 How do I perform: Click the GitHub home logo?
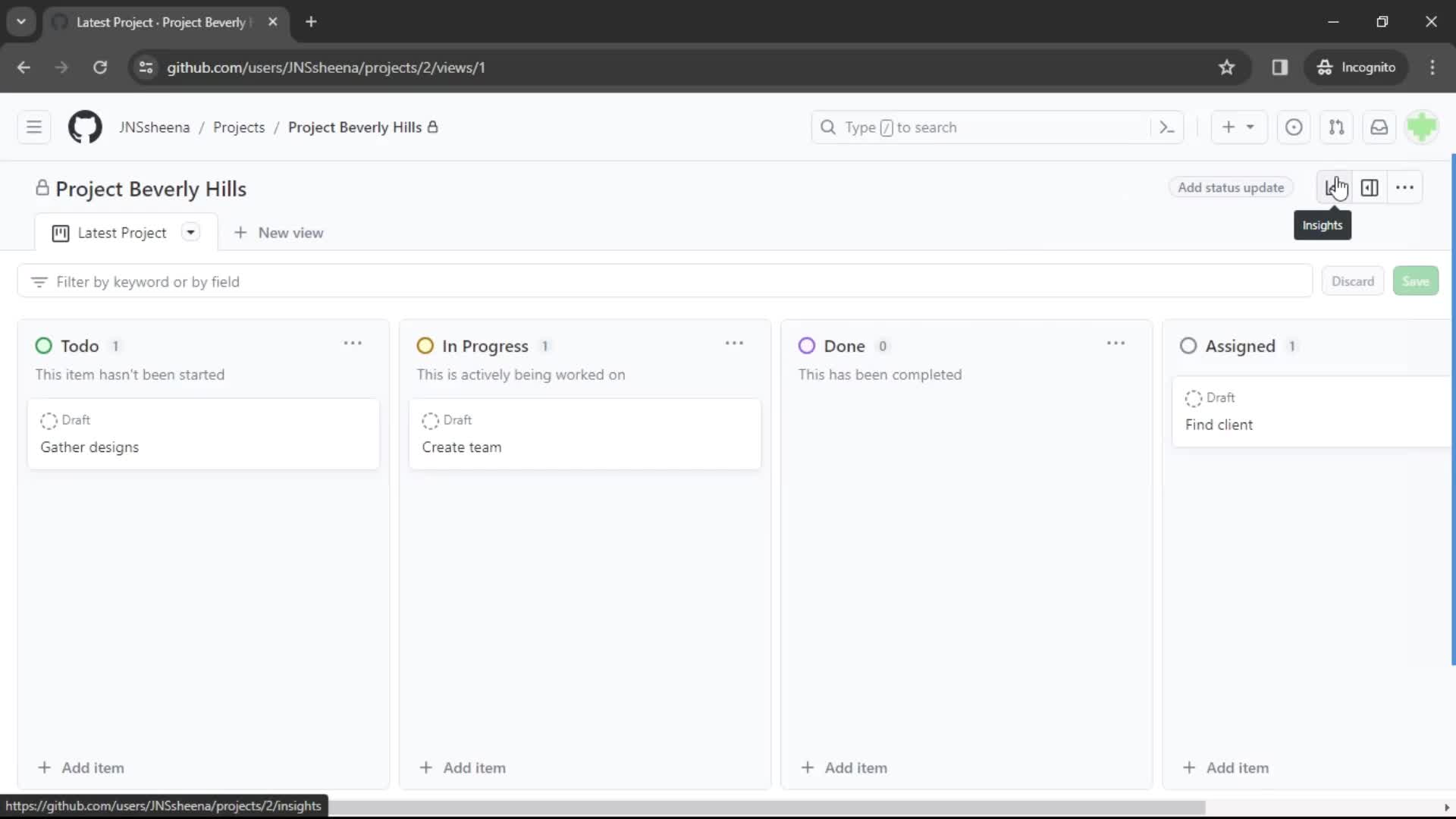pyautogui.click(x=85, y=127)
